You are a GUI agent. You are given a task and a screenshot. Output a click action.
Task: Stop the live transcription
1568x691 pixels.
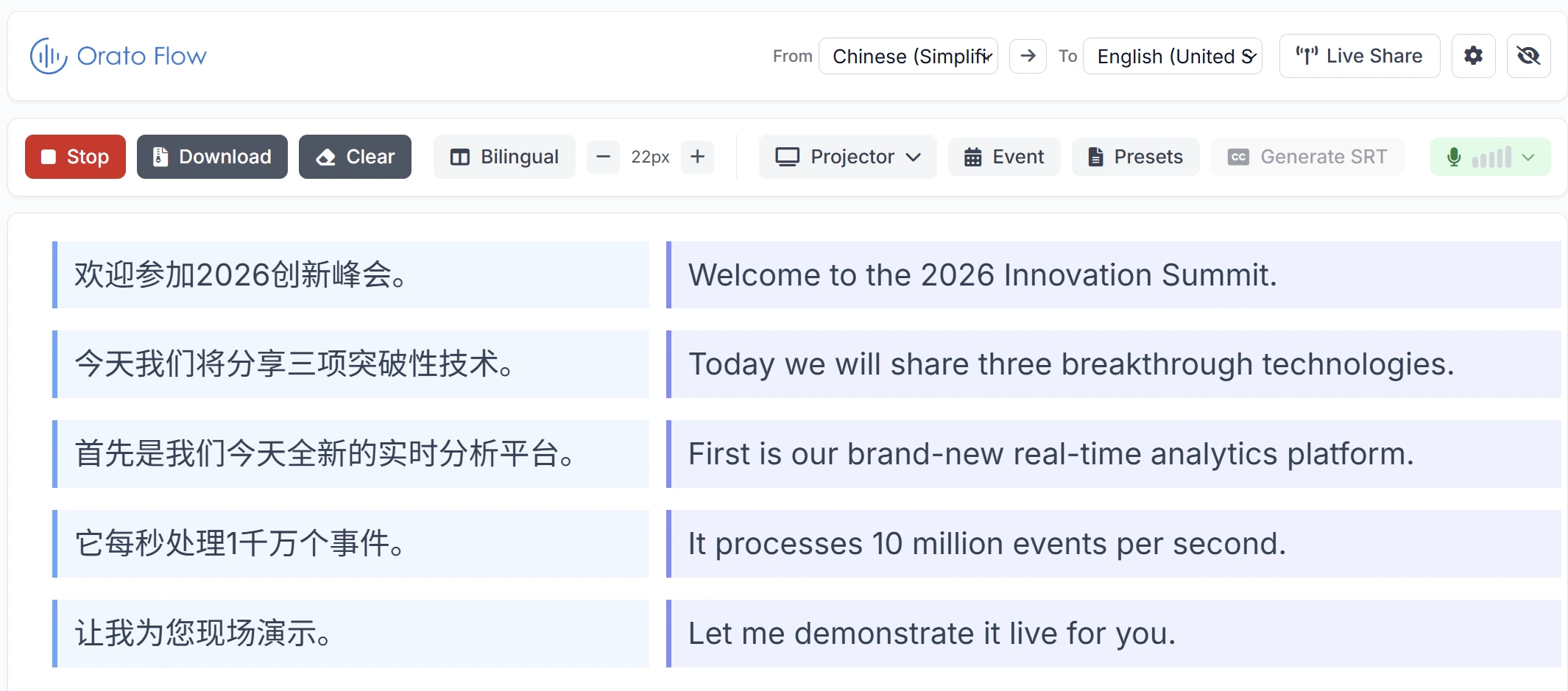75,157
